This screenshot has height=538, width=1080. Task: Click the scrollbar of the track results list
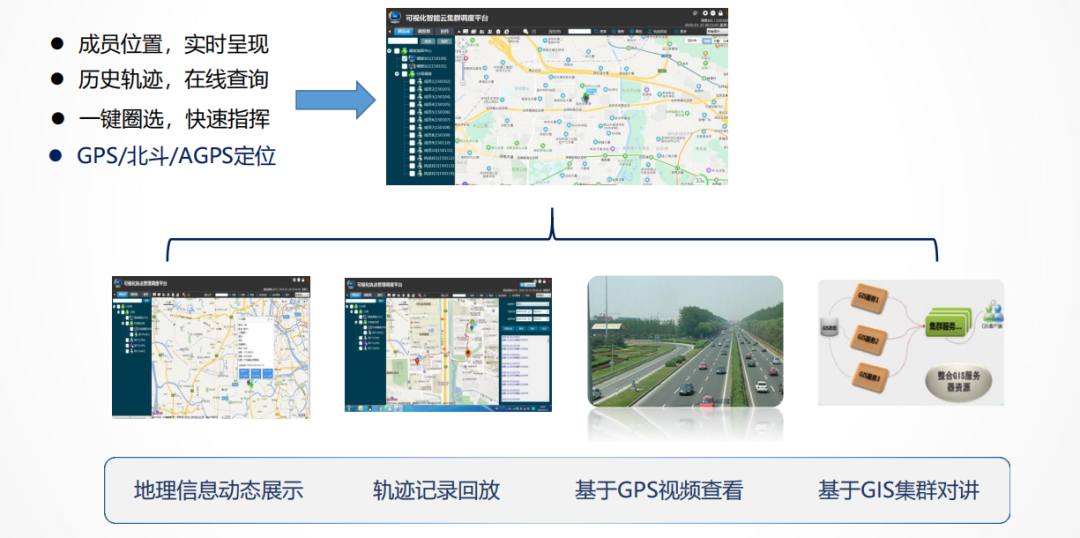[548, 369]
